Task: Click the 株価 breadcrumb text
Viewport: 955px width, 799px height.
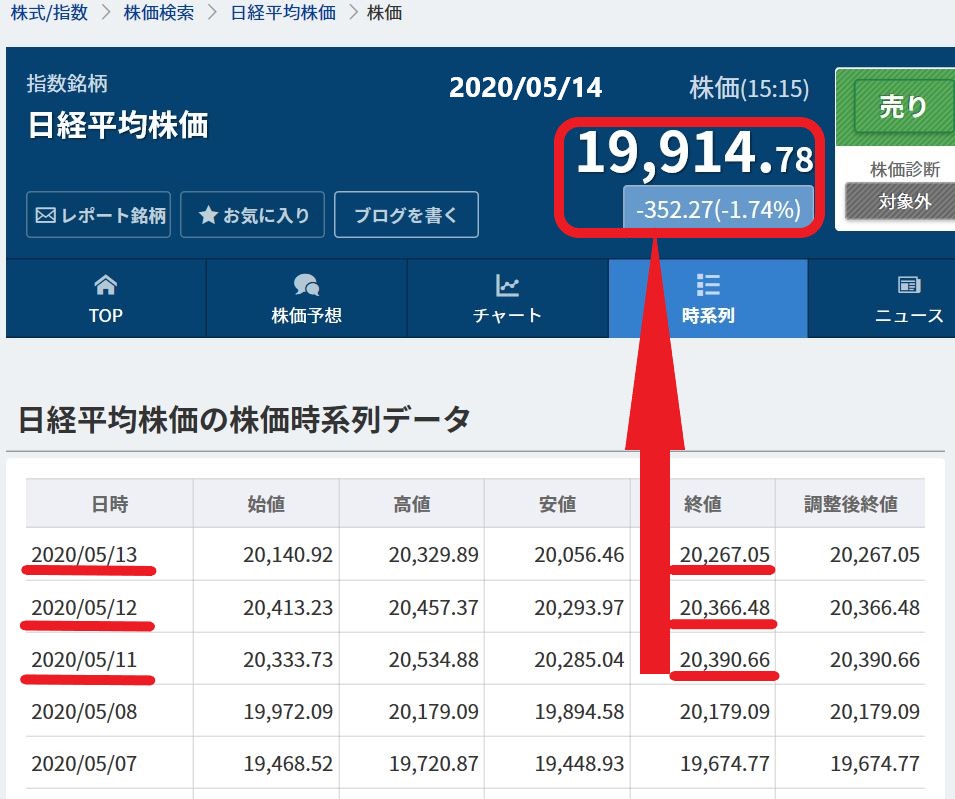Action: tap(384, 13)
